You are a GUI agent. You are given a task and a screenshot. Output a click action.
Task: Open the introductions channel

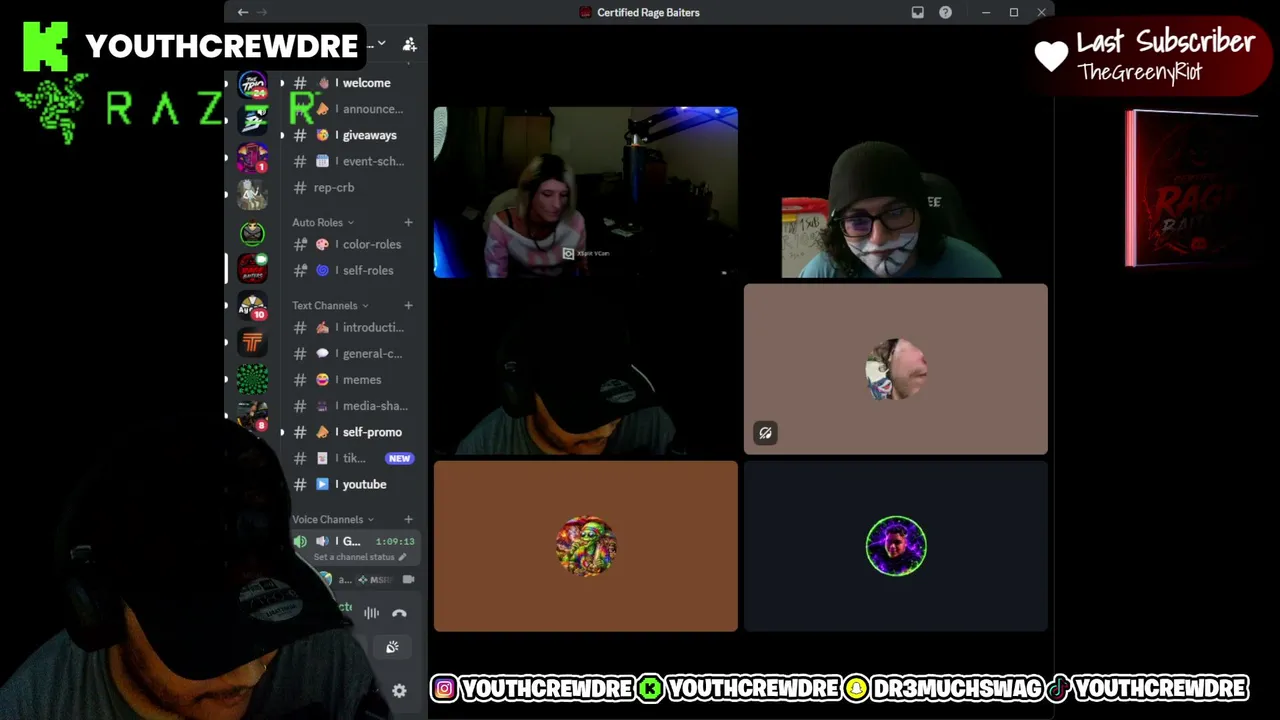(349, 327)
